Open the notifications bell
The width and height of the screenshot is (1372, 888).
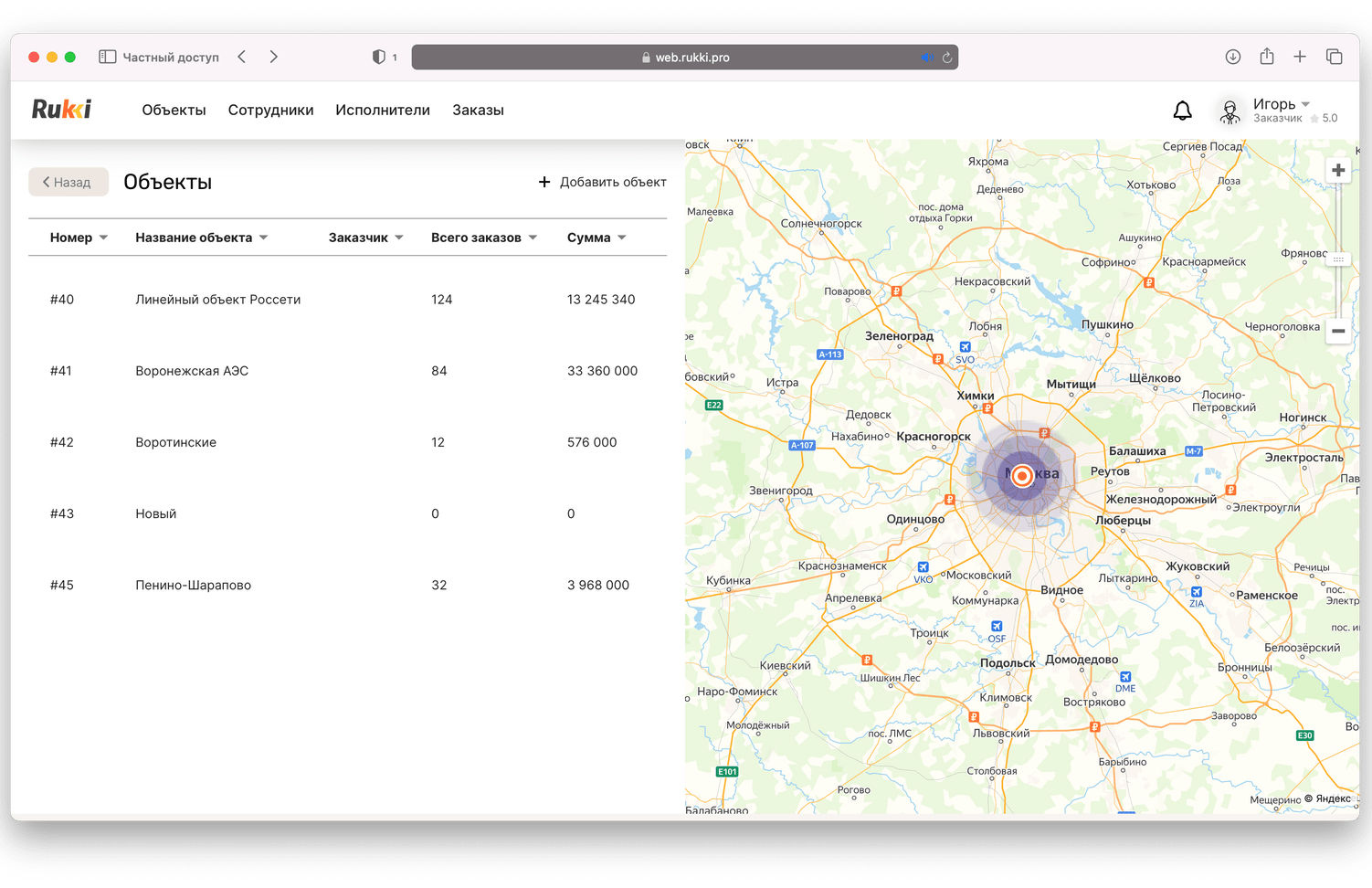[1182, 111]
